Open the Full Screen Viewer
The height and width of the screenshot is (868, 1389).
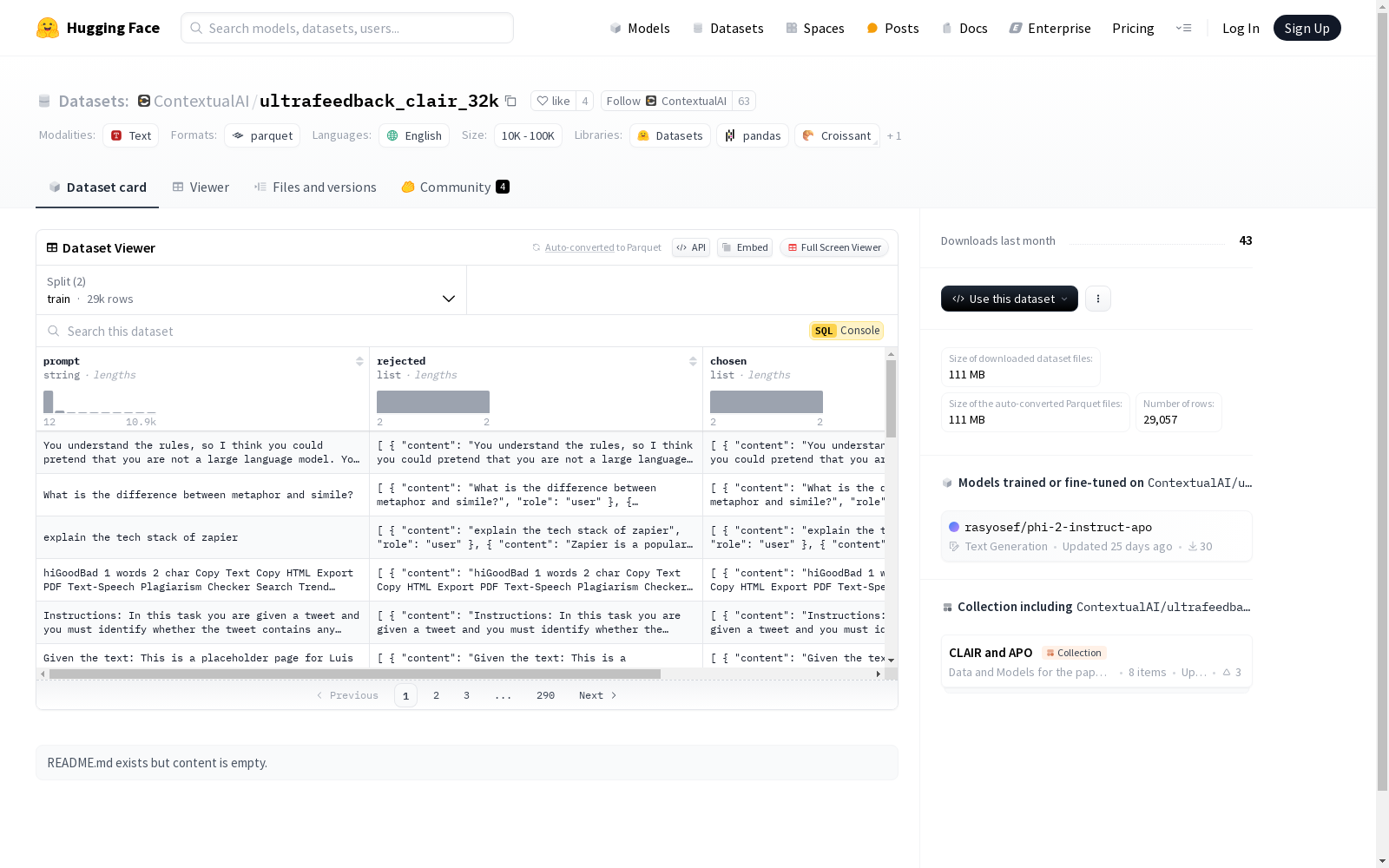click(x=834, y=247)
